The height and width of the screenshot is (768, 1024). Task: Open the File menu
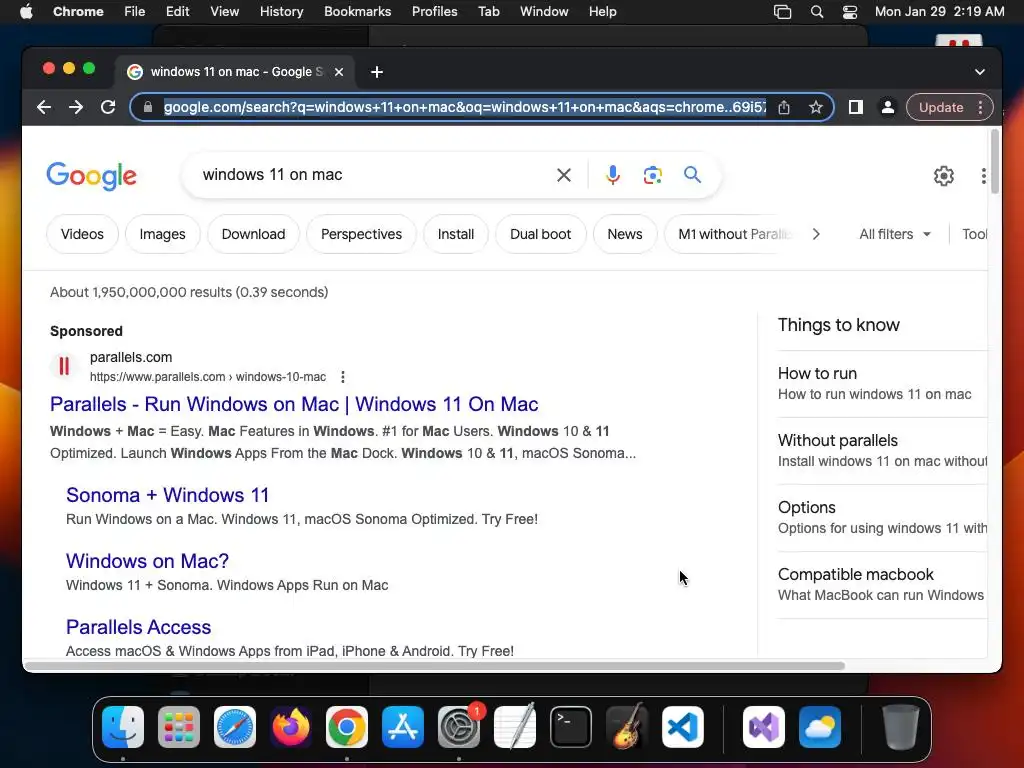pyautogui.click(x=135, y=12)
